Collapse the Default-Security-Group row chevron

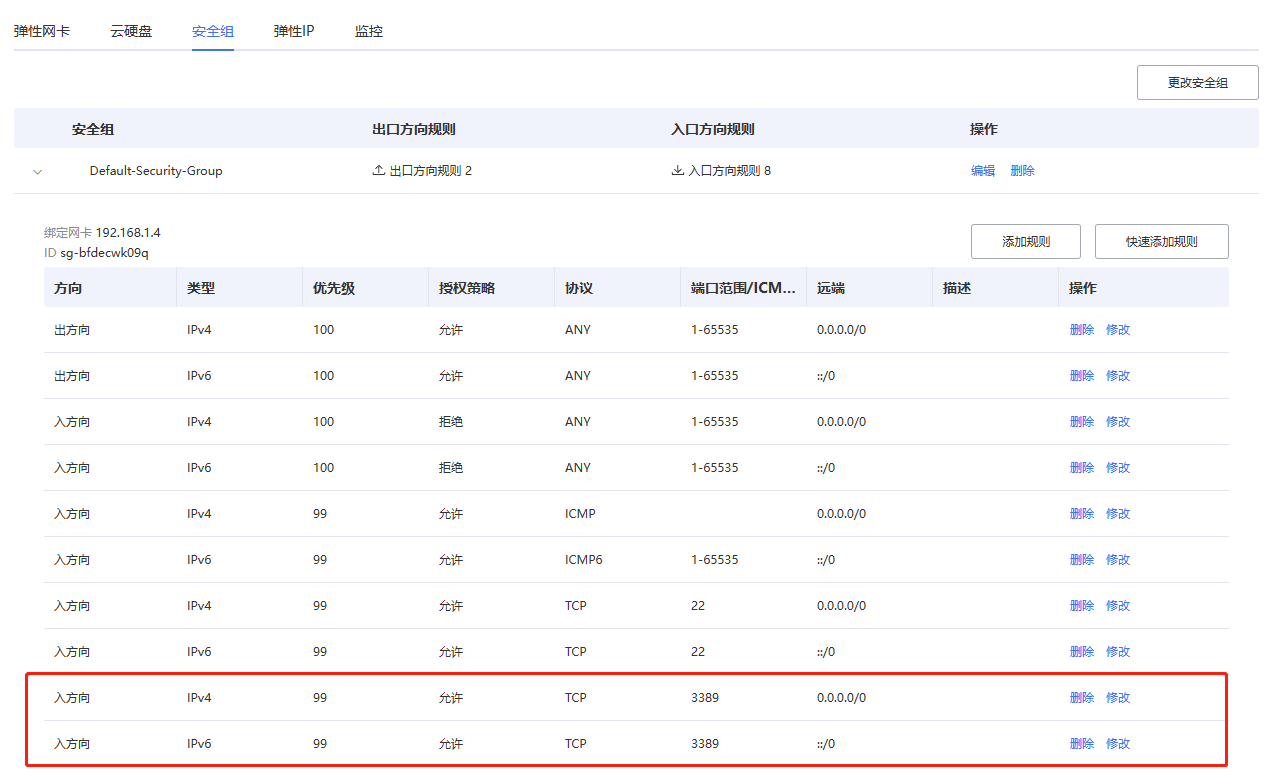click(38, 172)
